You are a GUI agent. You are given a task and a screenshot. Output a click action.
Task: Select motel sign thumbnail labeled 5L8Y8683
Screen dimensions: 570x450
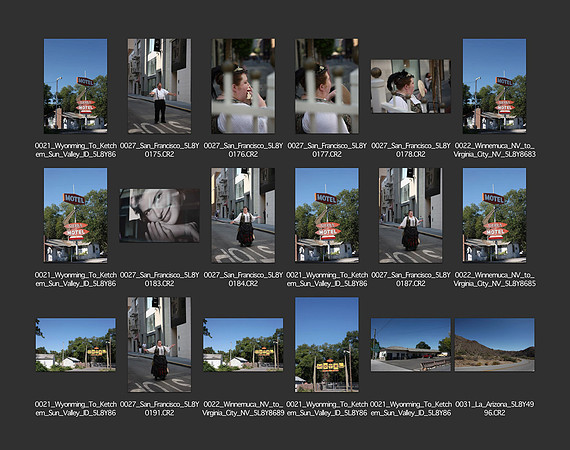[494, 86]
